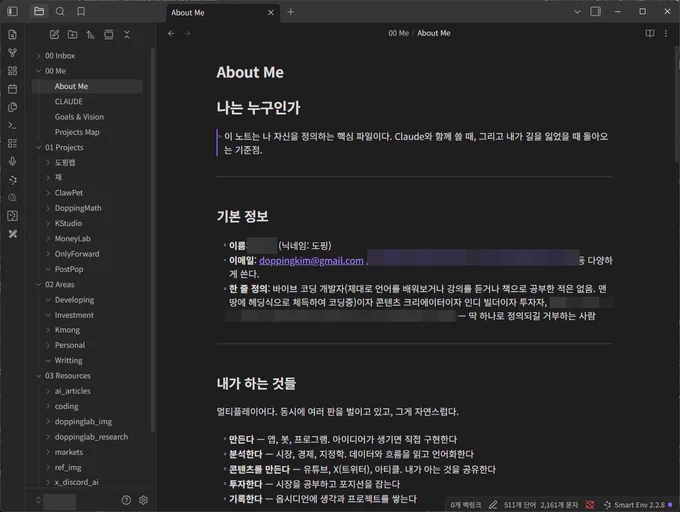Viewport: 680px width, 512px height.
Task: Toggle right sidebar panel icon
Action: click(595, 12)
